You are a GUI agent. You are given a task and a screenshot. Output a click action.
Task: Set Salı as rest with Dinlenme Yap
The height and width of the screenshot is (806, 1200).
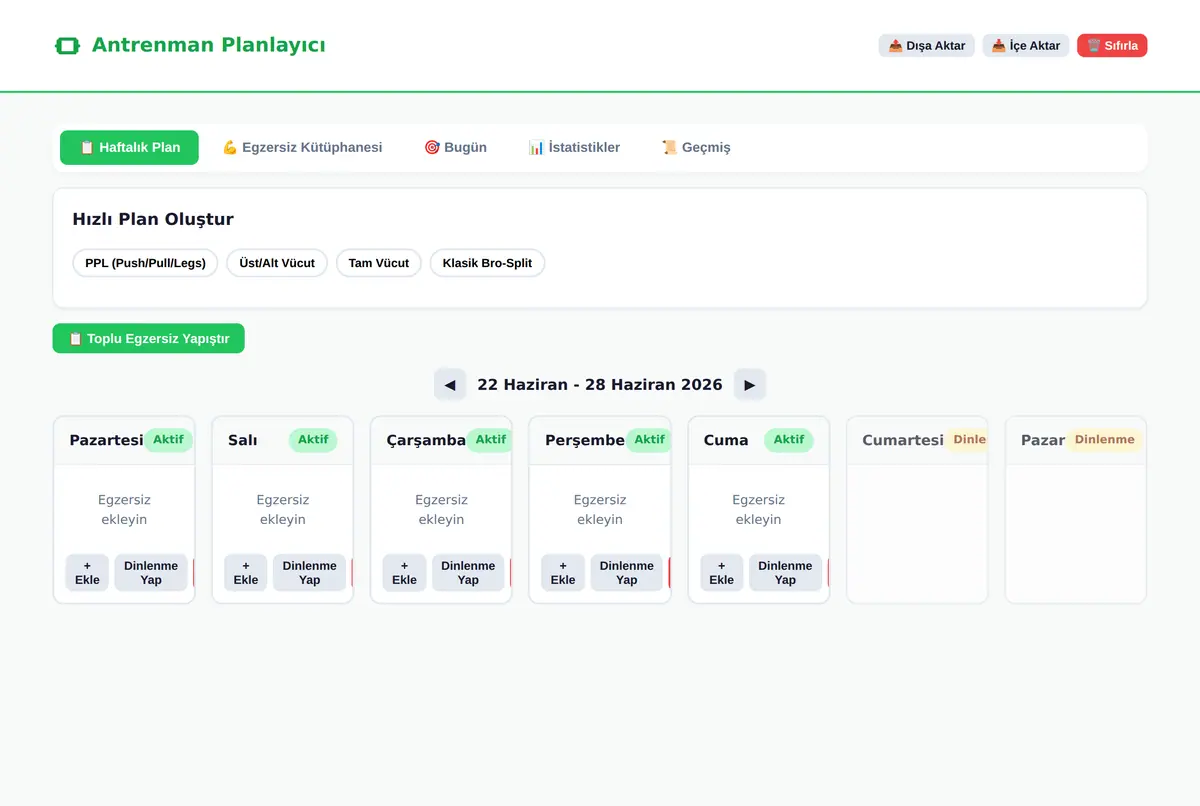click(x=309, y=573)
